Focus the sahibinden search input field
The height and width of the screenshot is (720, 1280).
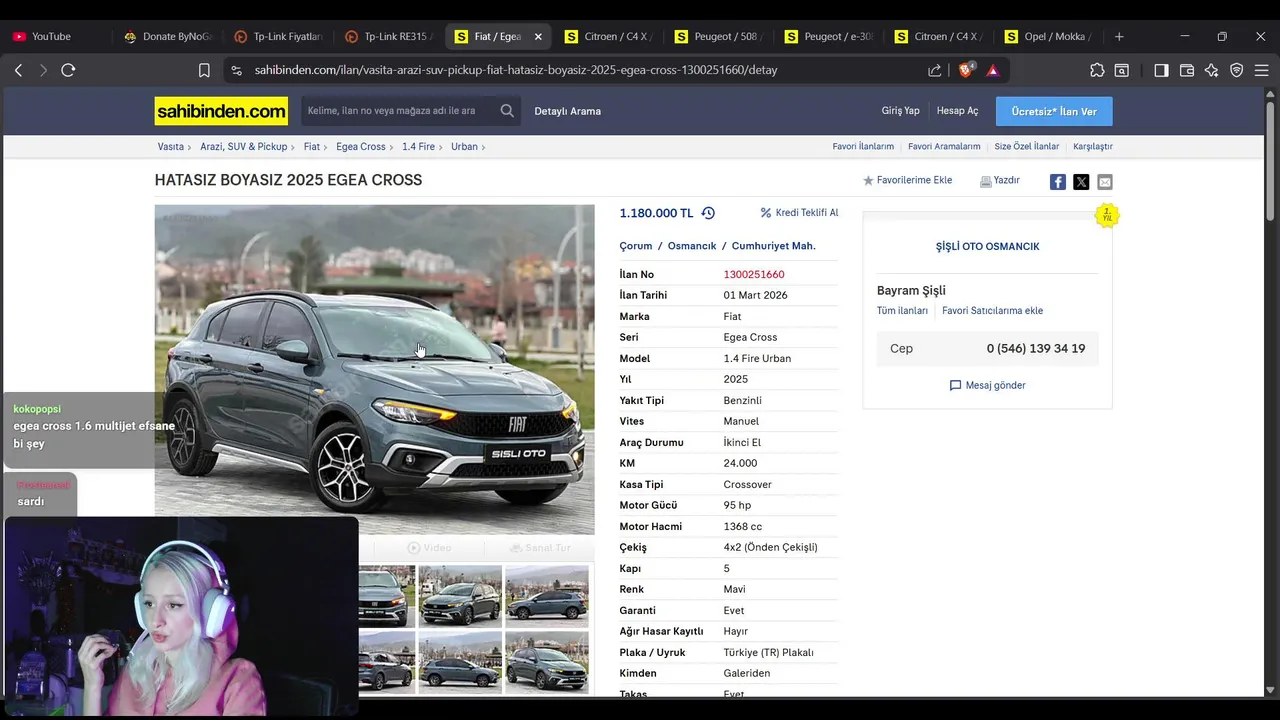tap(398, 111)
